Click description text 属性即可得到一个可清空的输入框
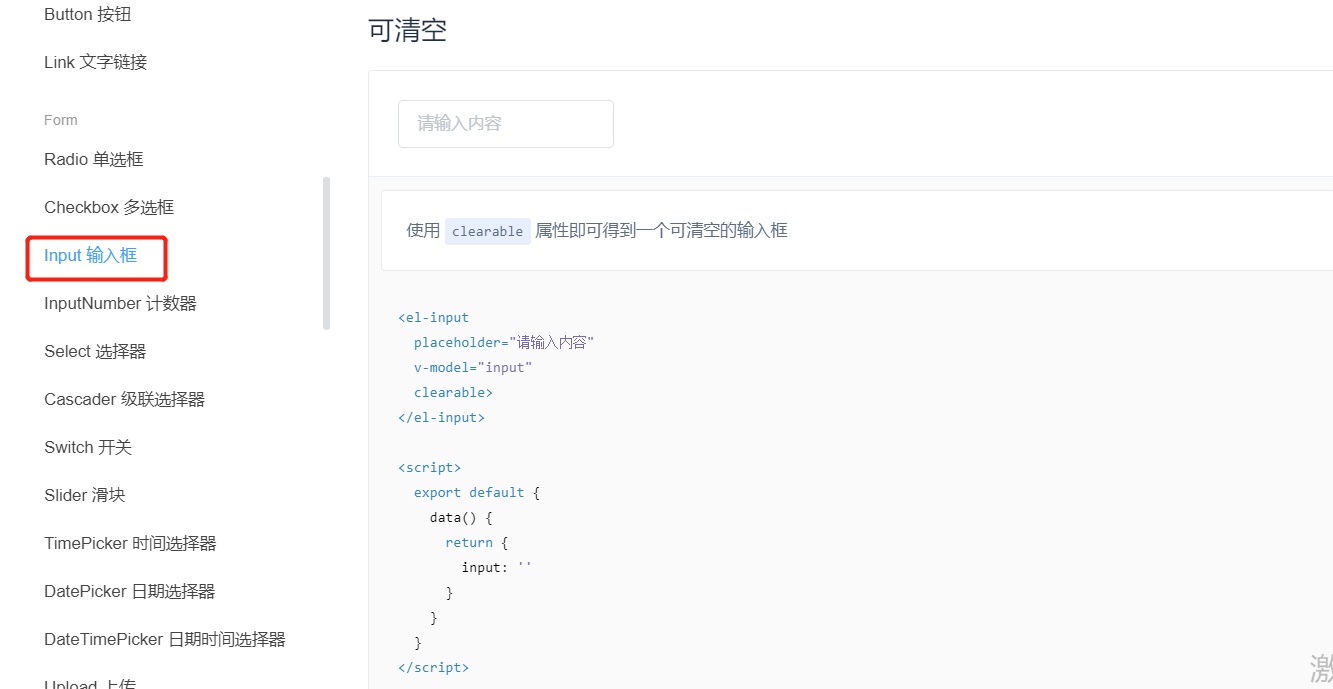This screenshot has width=1333, height=689. click(661, 231)
